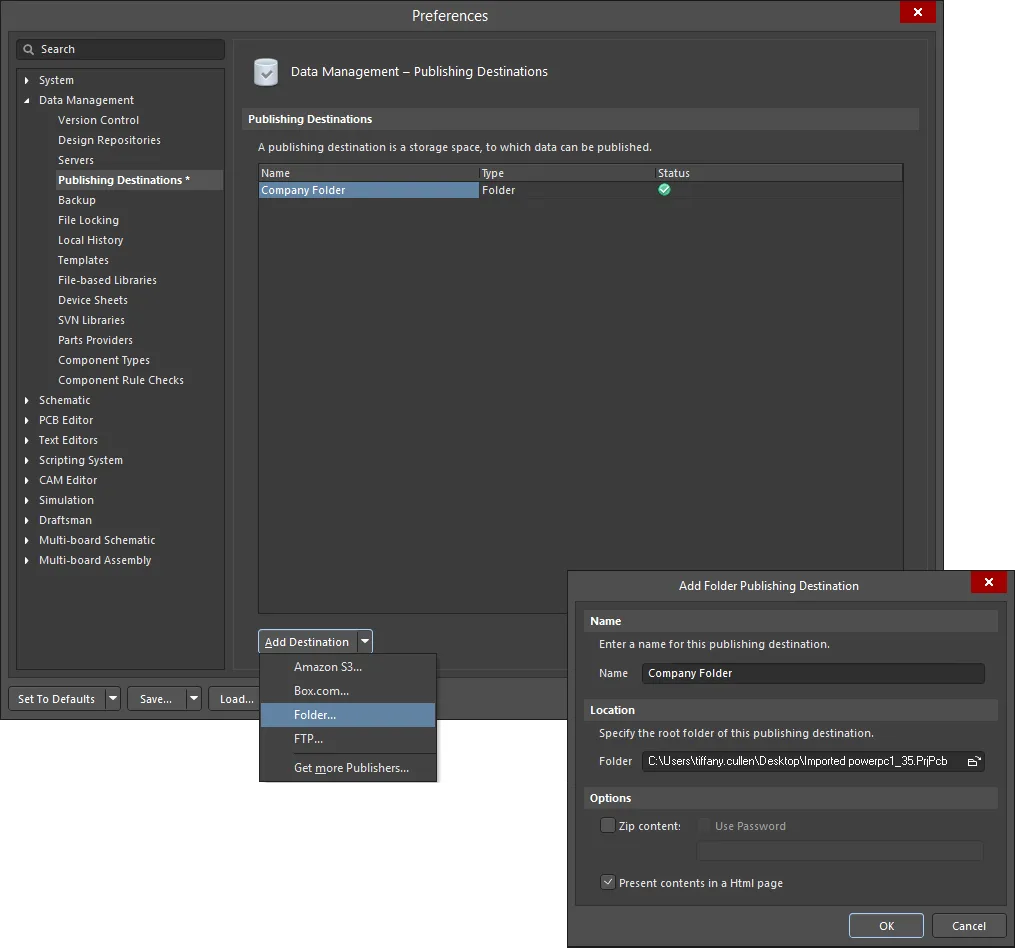Open Version Control preferences page
Viewport: 1016px width, 951px height.
click(98, 120)
